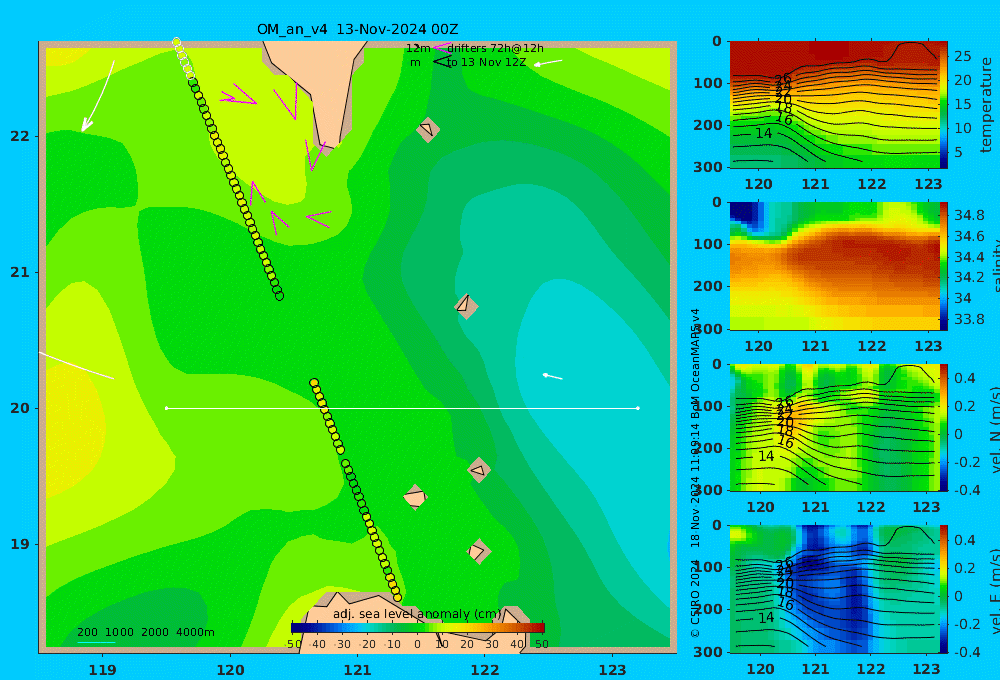Click longitude label 123 on main map axis
This screenshot has height=680, width=1000.
612,670
